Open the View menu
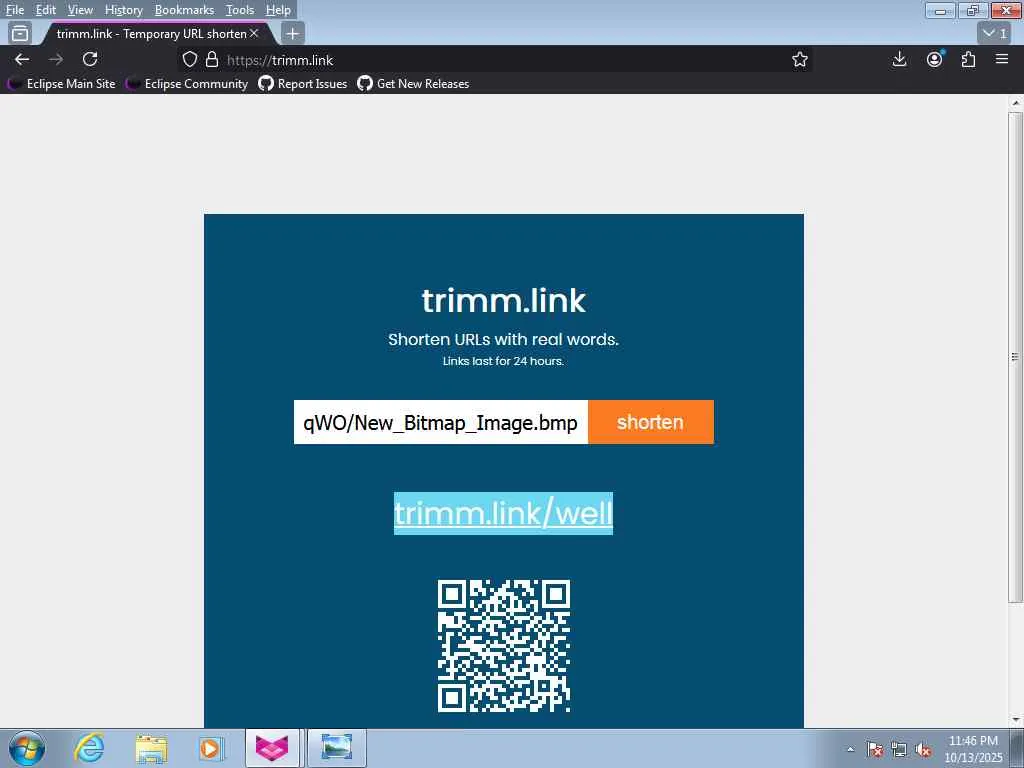 click(x=80, y=10)
